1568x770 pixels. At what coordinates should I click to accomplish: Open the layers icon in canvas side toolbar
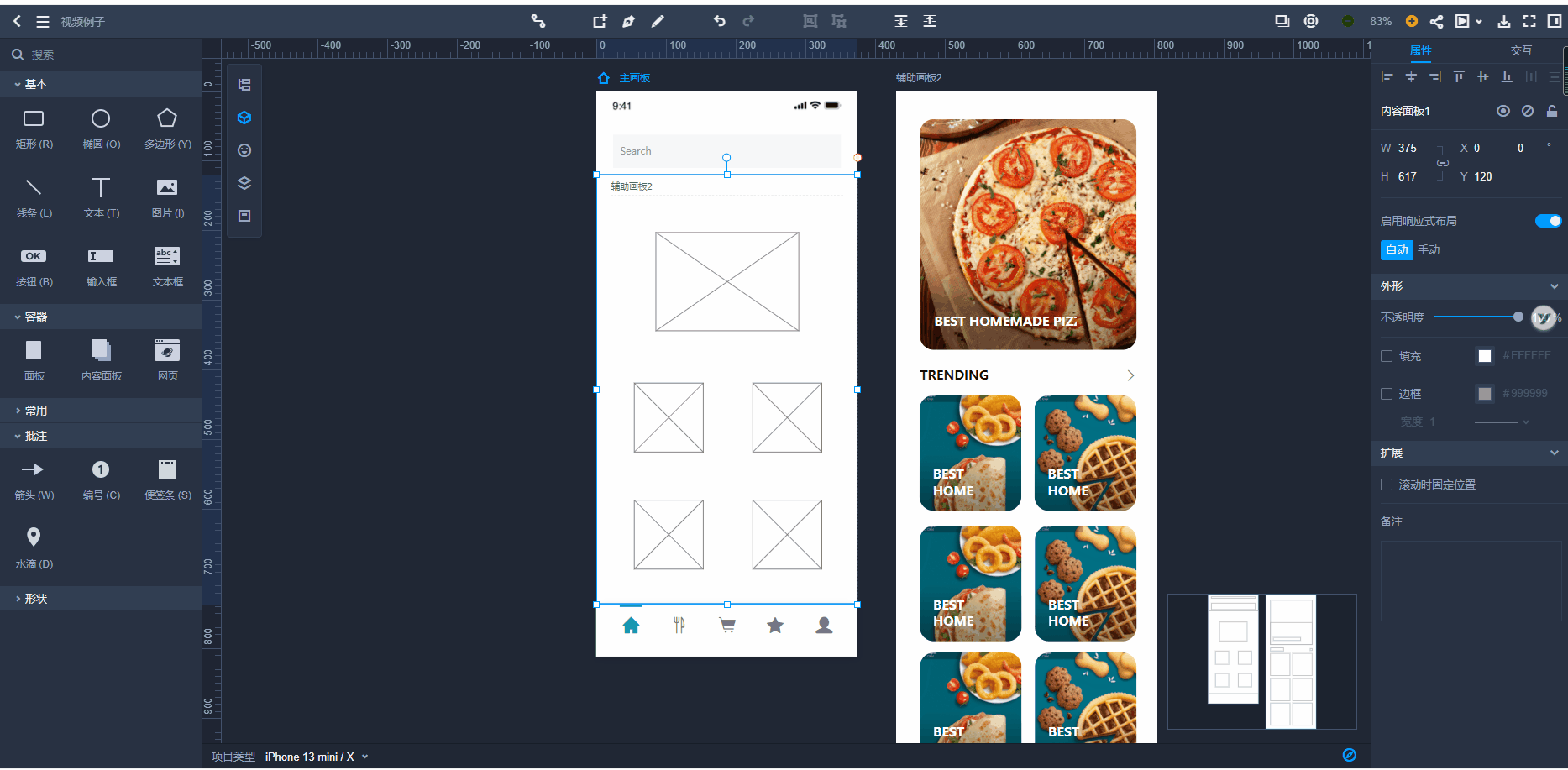[244, 183]
